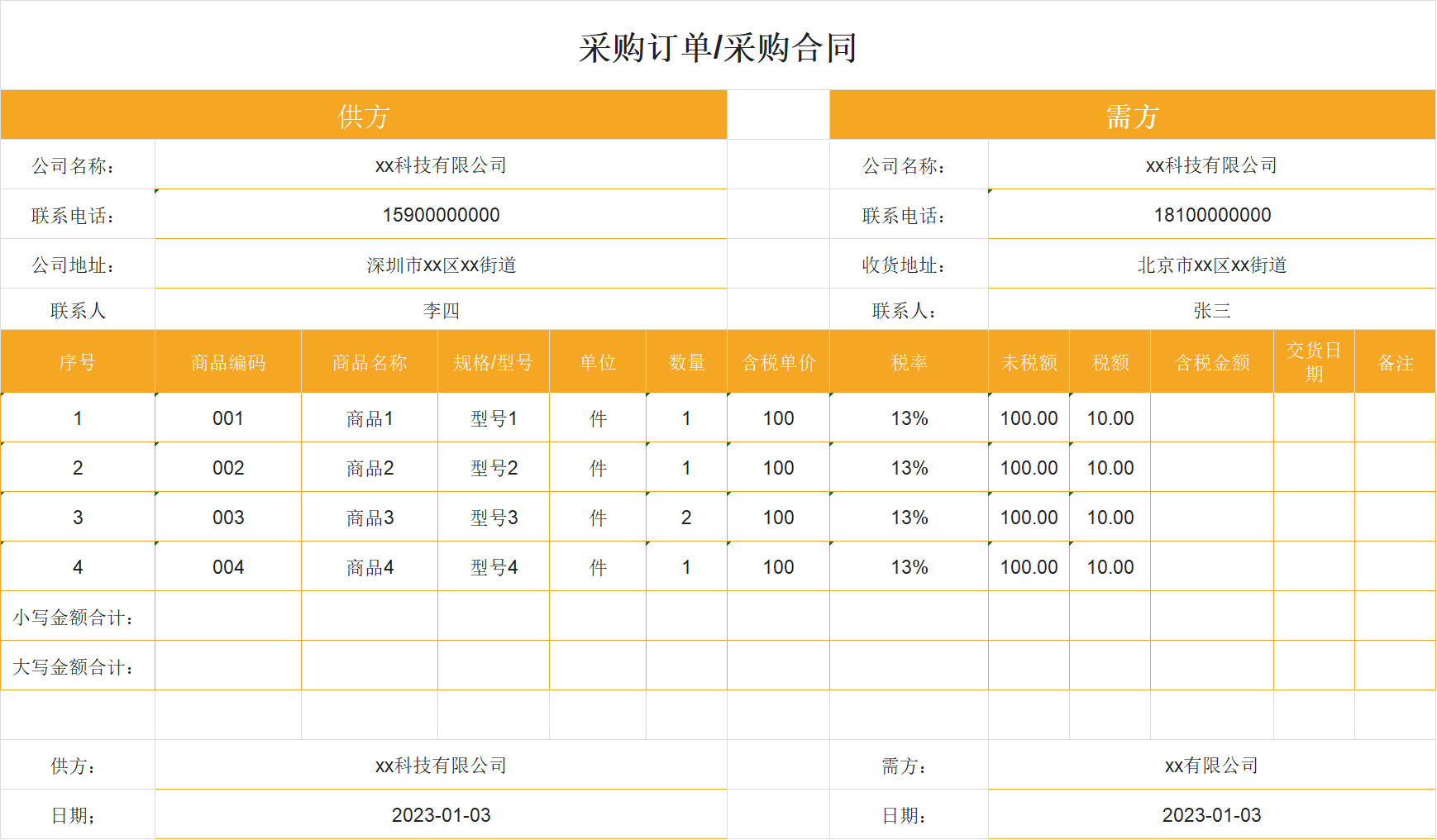The width and height of the screenshot is (1437, 840).
Task: Click the 收货地址 label
Action: [904, 265]
